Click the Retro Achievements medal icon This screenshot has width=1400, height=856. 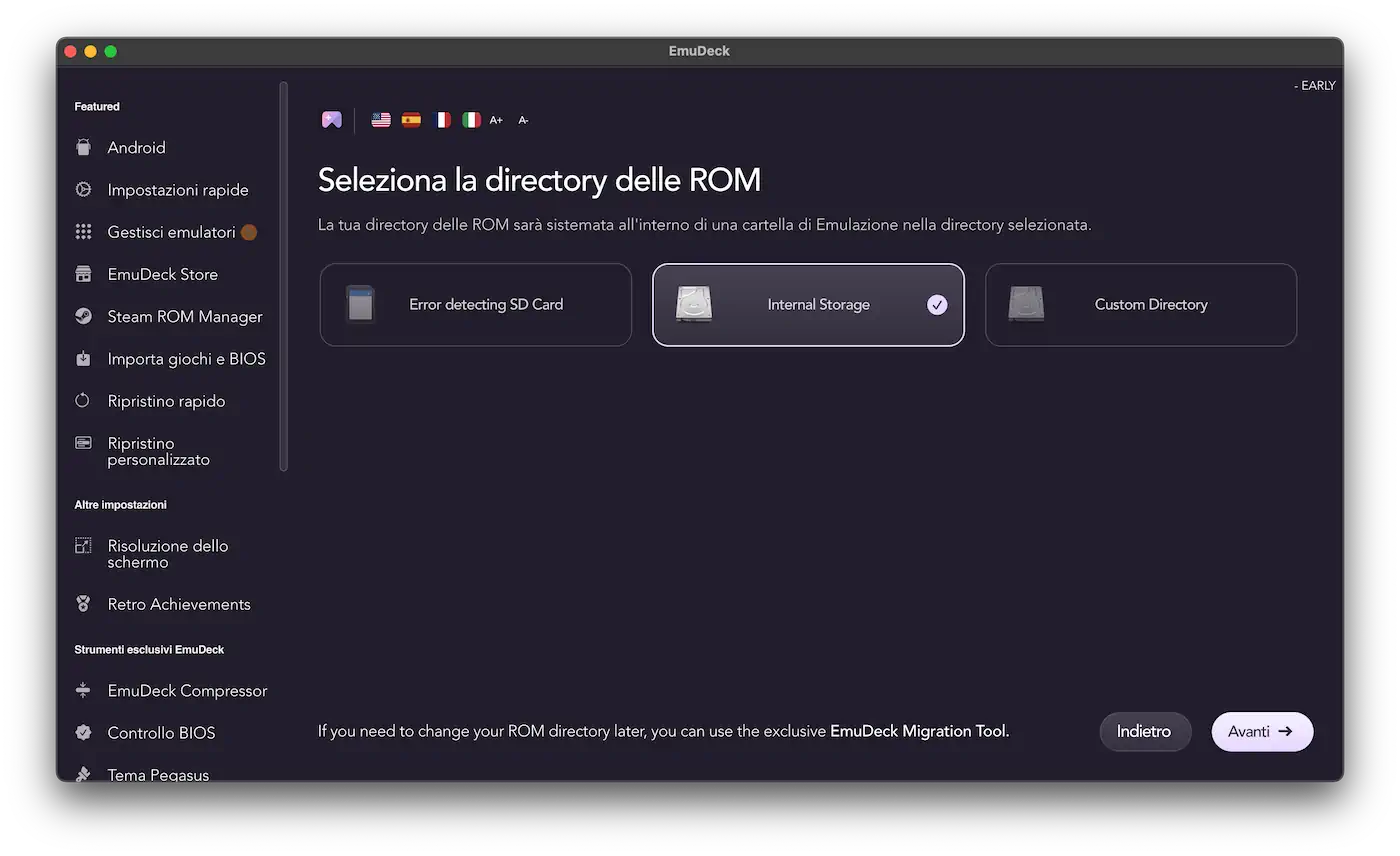pyautogui.click(x=83, y=604)
